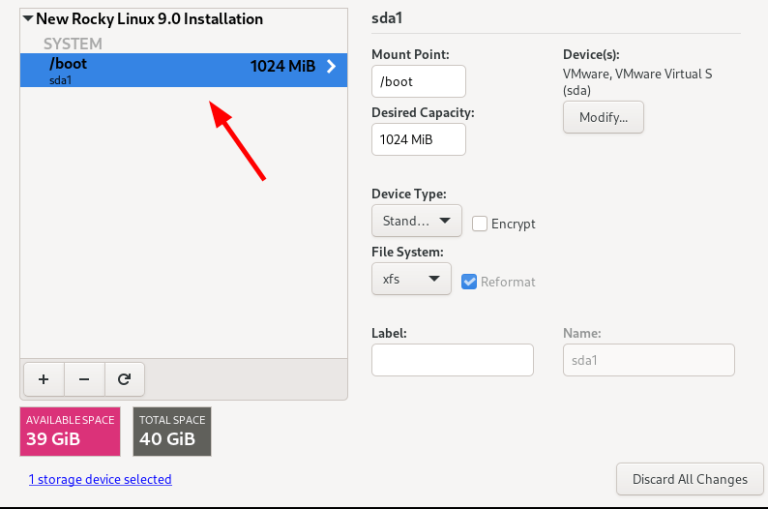The height and width of the screenshot is (509, 768).
Task: Click the Mount Point text field
Action: [x=418, y=82]
